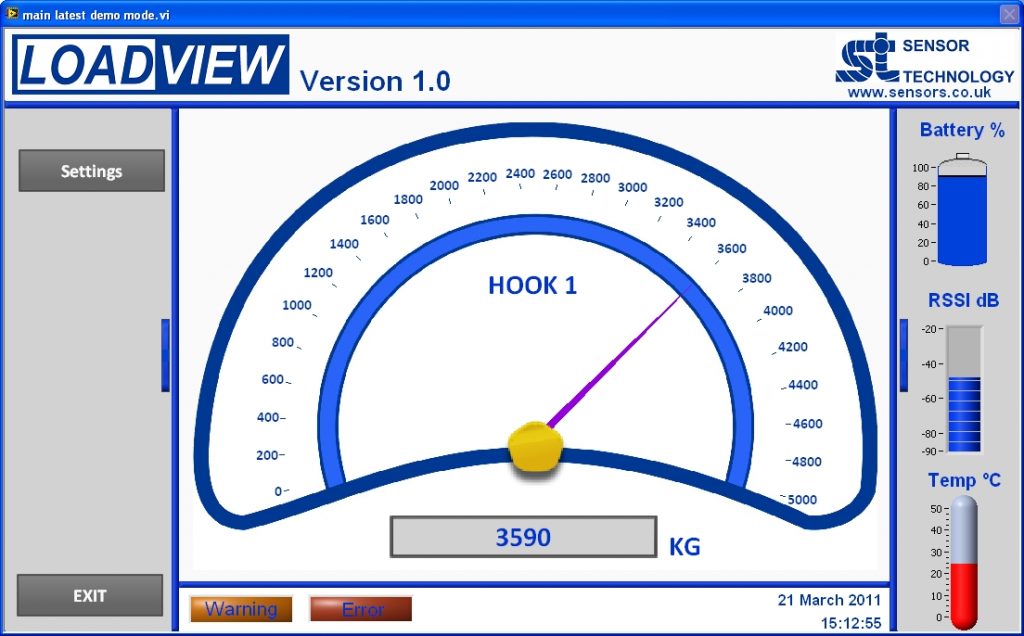Toggle the Error indicator
Image resolution: width=1024 pixels, height=636 pixels.
[x=361, y=608]
